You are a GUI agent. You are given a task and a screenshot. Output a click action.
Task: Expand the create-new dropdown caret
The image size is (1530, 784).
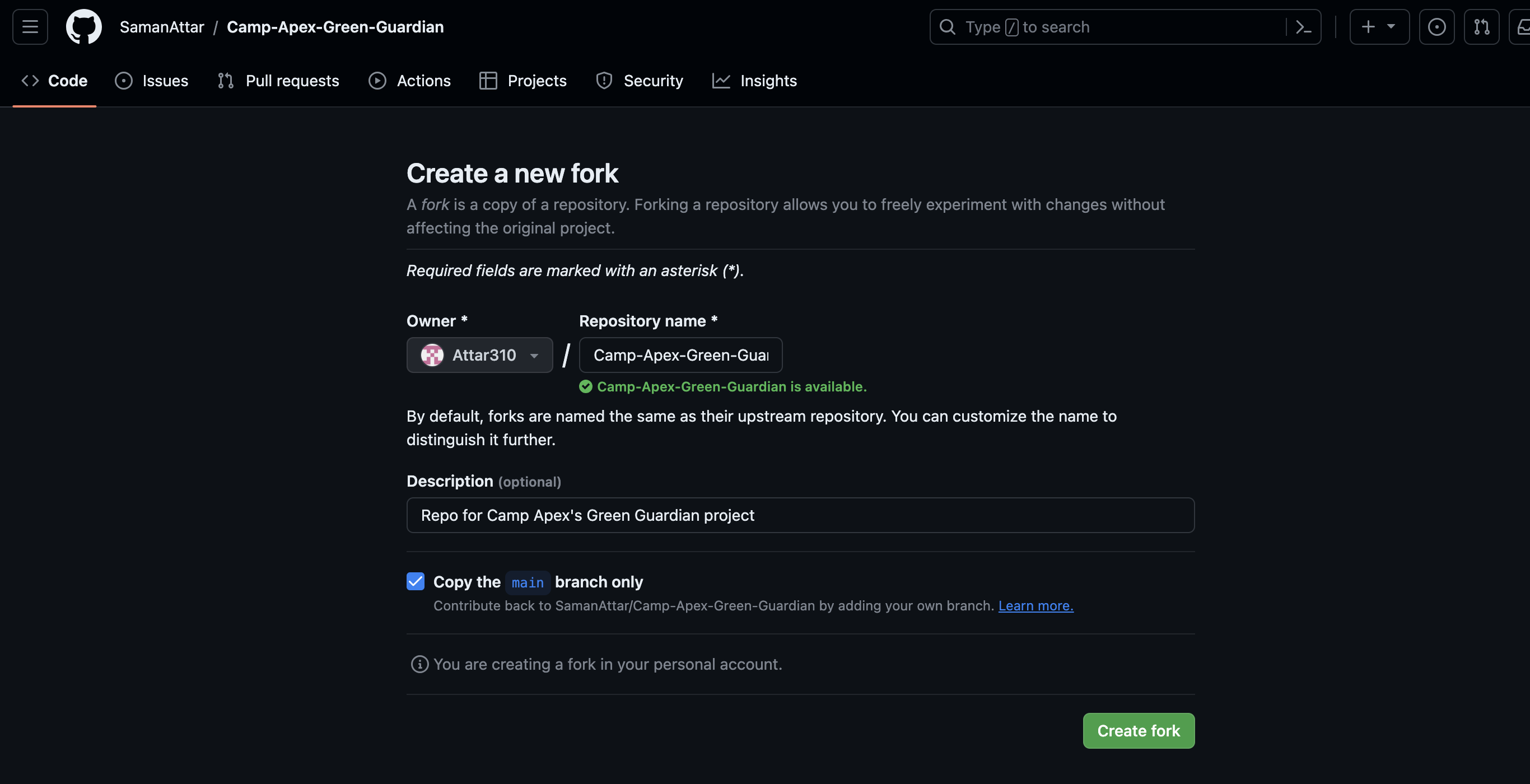pos(1391,27)
